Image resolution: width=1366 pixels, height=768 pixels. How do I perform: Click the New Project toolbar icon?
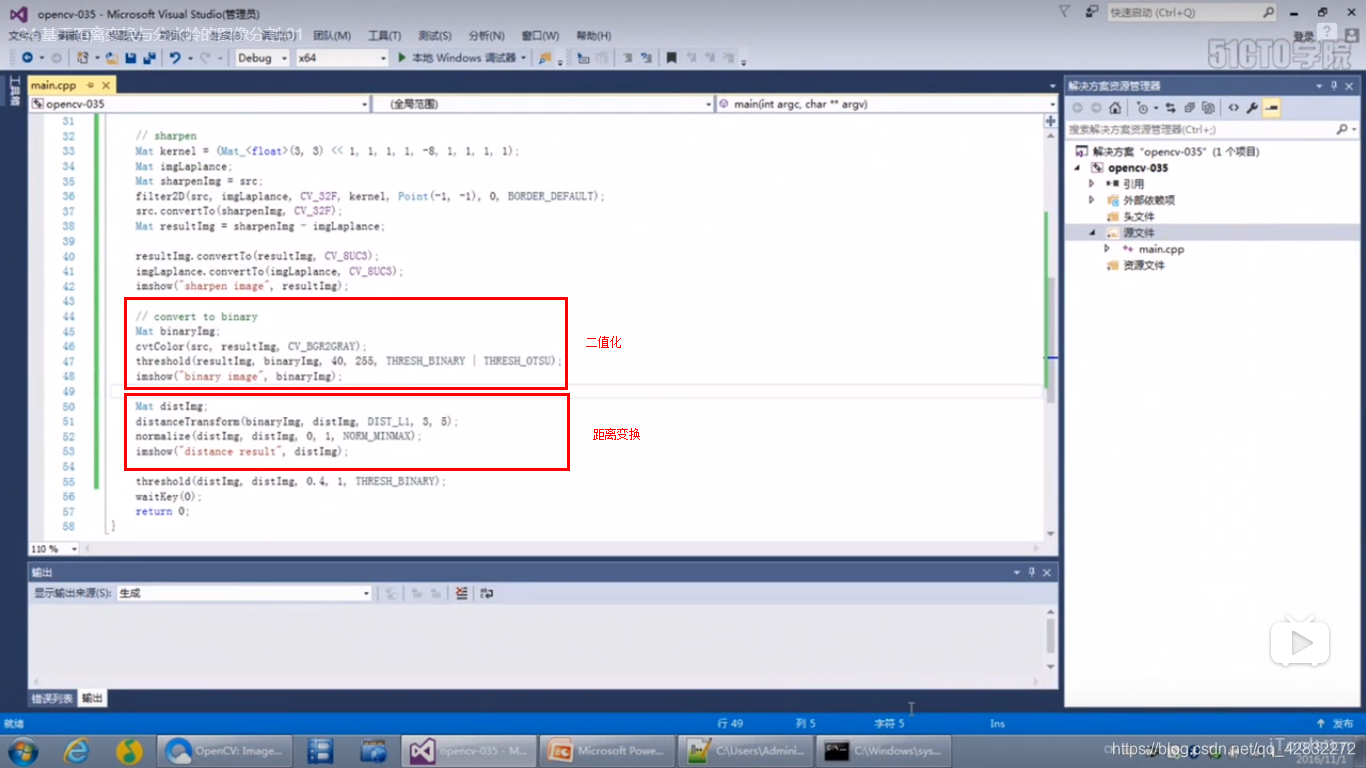(84, 58)
